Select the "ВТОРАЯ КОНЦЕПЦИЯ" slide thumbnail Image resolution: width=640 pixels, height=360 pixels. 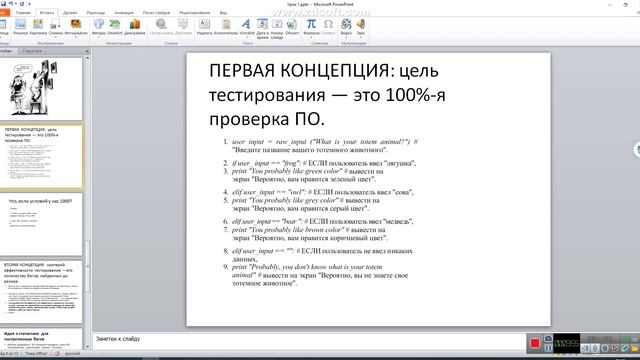(41, 292)
